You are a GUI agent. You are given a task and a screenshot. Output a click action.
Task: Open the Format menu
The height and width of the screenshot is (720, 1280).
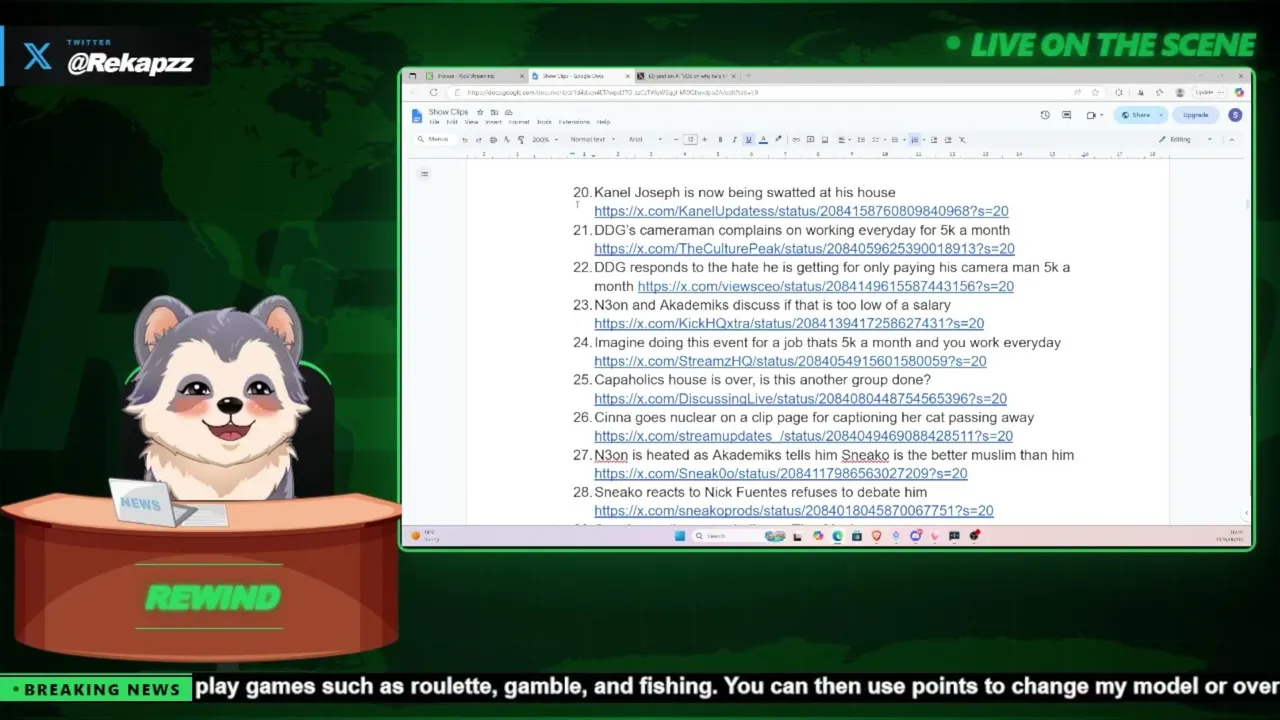[519, 122]
